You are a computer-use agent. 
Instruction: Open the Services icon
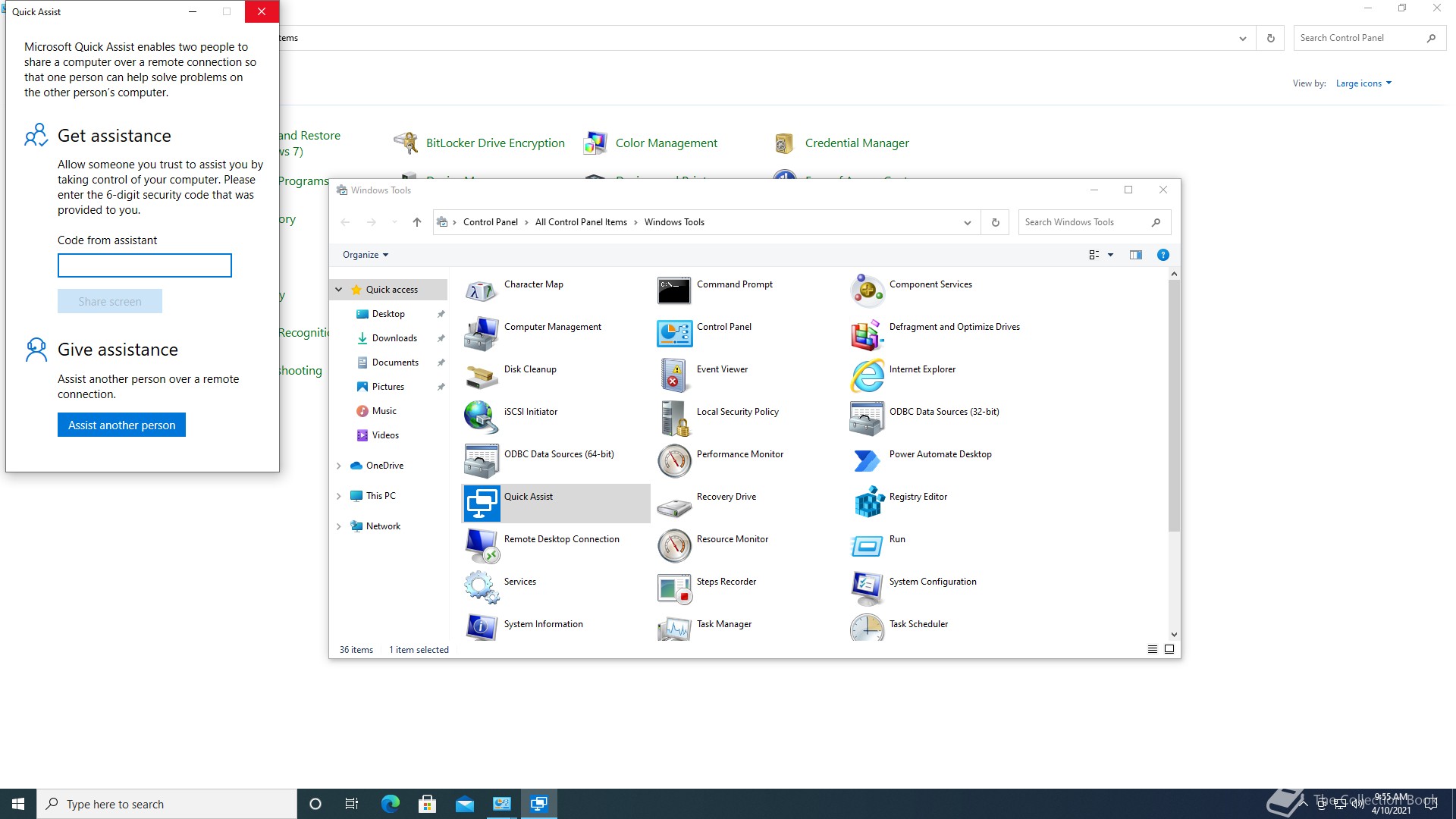(x=482, y=588)
